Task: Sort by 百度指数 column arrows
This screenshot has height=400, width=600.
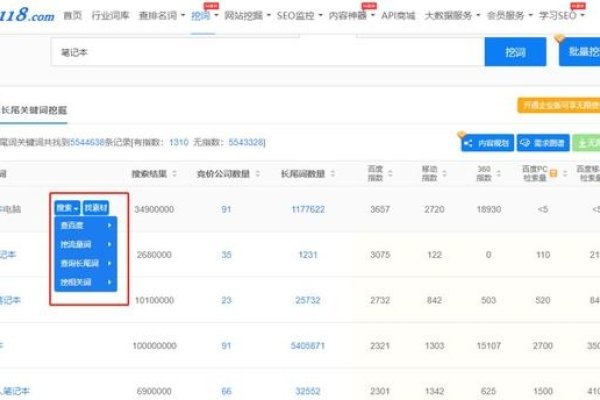Action: pos(390,174)
